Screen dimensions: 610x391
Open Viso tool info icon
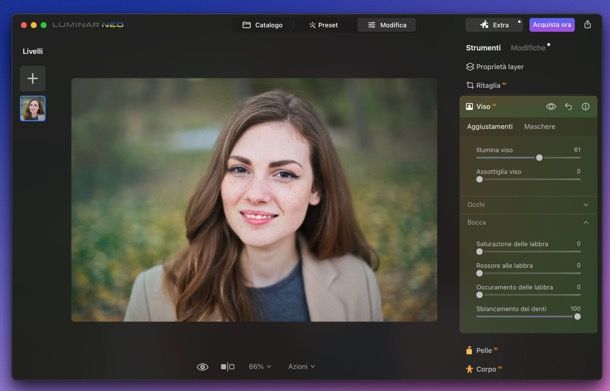(585, 107)
